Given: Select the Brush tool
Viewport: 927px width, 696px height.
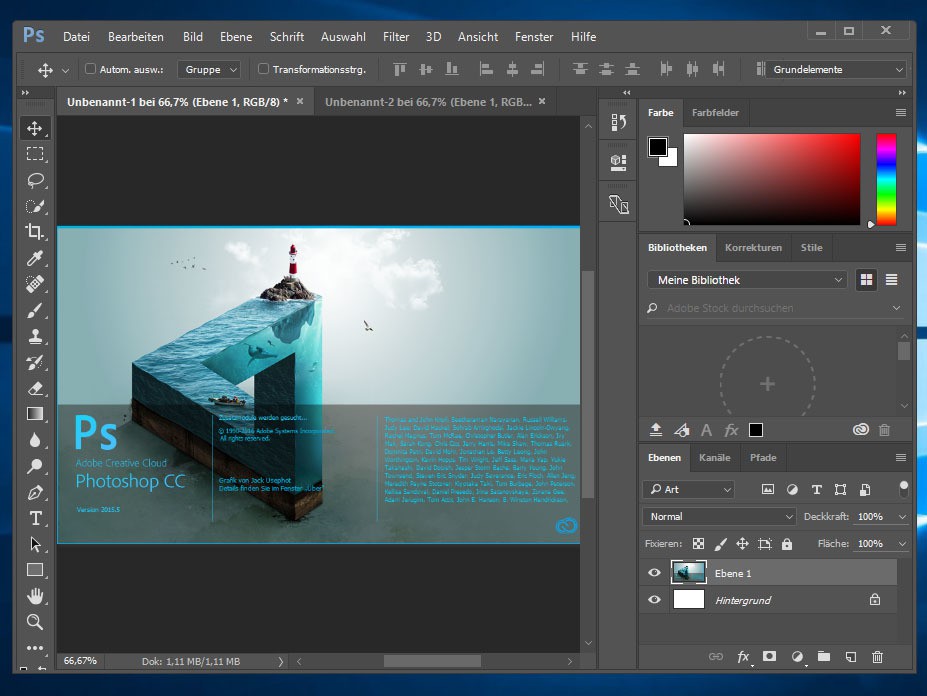Looking at the screenshot, I should point(35,310).
